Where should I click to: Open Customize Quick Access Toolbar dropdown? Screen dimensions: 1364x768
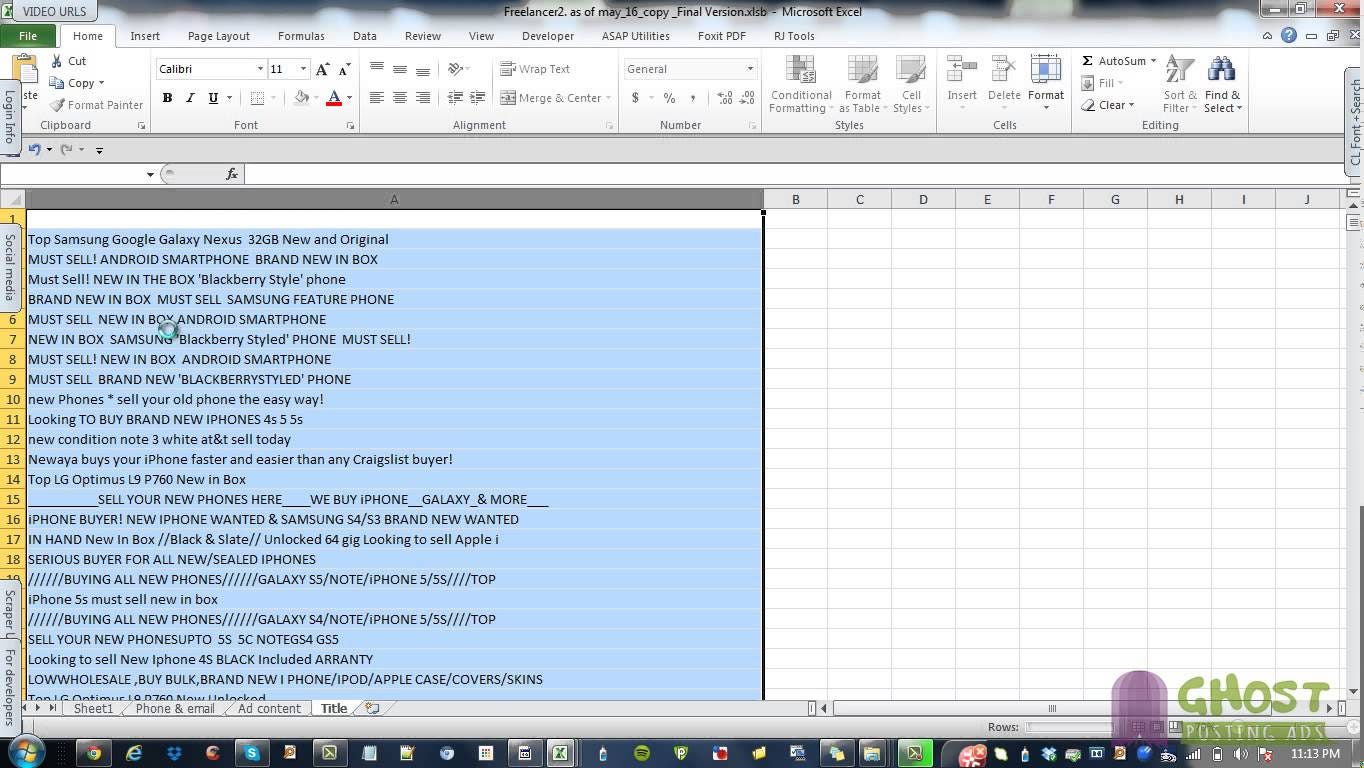pyautogui.click(x=99, y=150)
